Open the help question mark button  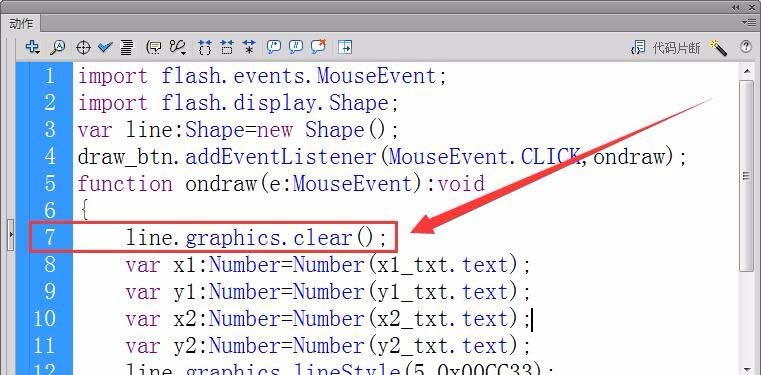point(746,47)
